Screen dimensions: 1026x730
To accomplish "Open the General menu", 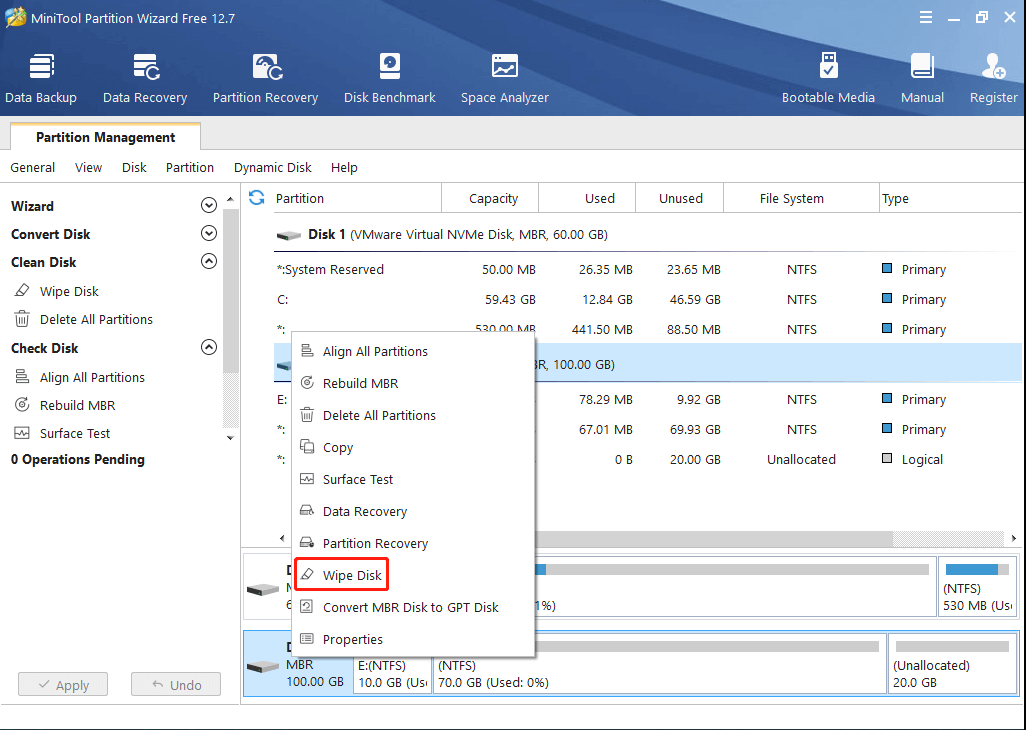I will tap(33, 167).
